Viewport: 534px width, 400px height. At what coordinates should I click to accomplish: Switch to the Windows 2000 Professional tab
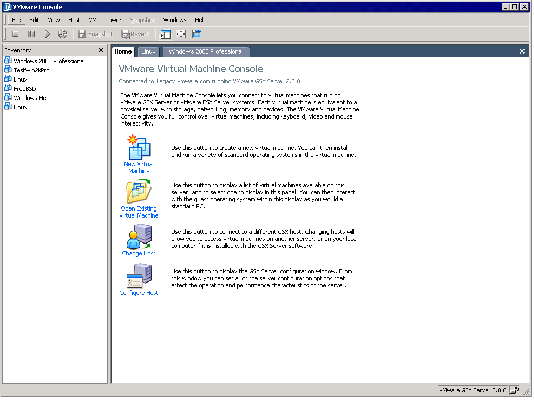click(x=206, y=52)
